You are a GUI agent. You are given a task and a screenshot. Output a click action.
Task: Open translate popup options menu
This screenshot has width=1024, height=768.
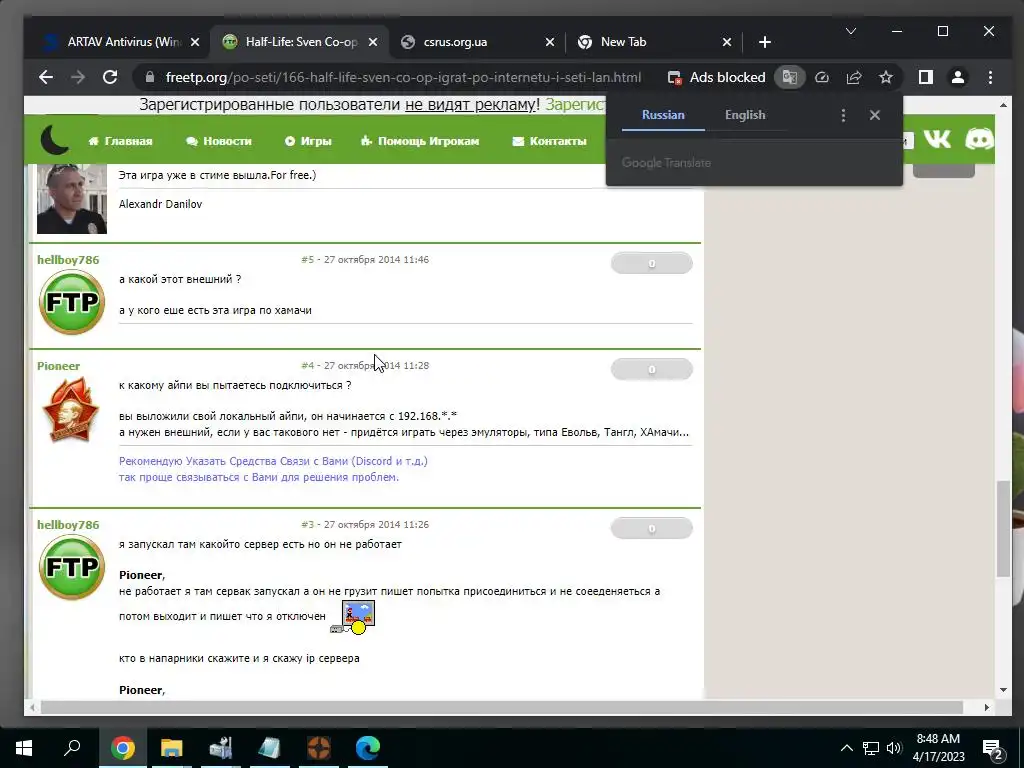(843, 116)
